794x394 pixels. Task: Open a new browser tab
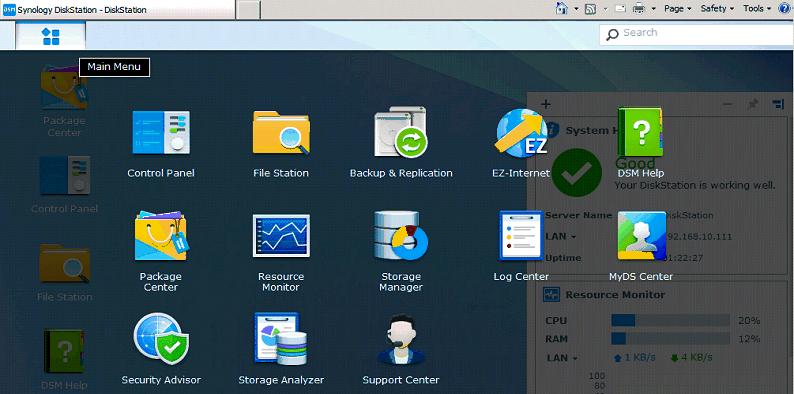(248, 10)
